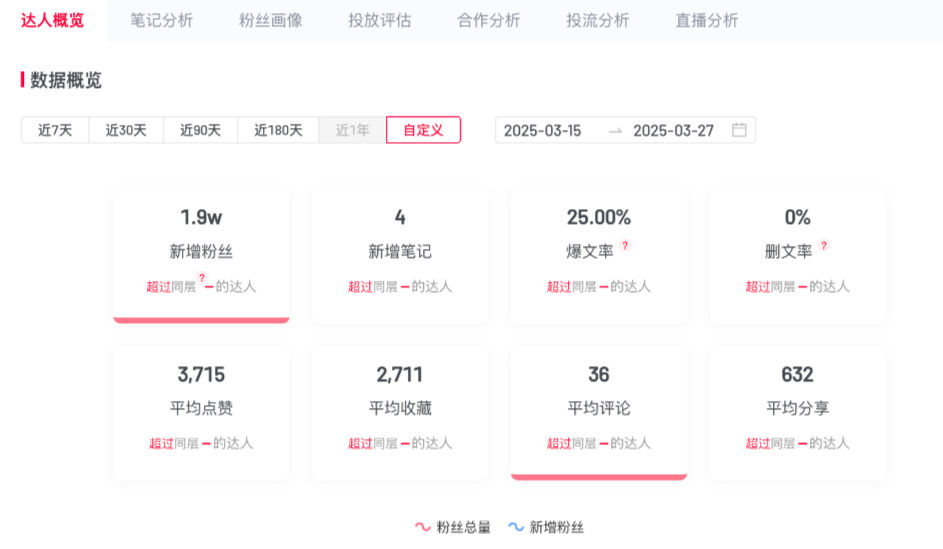Switch to the 投流分析 tab

(597, 20)
